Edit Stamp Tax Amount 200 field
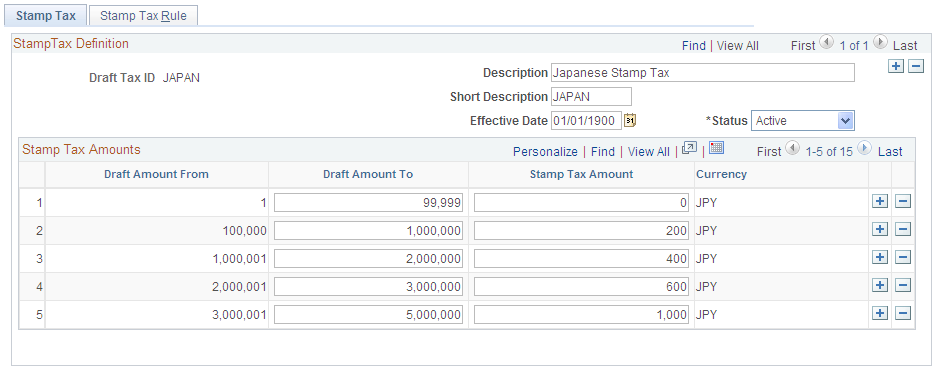Image resolution: width=936 pixels, height=370 pixels. 581,230
